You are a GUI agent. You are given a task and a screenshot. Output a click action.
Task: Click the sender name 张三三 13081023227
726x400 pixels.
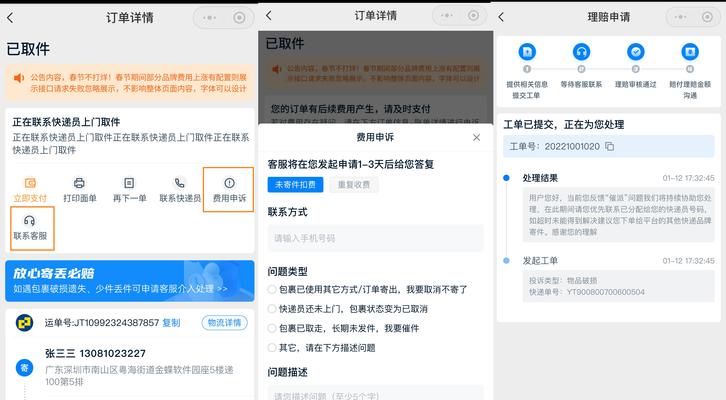point(95,354)
